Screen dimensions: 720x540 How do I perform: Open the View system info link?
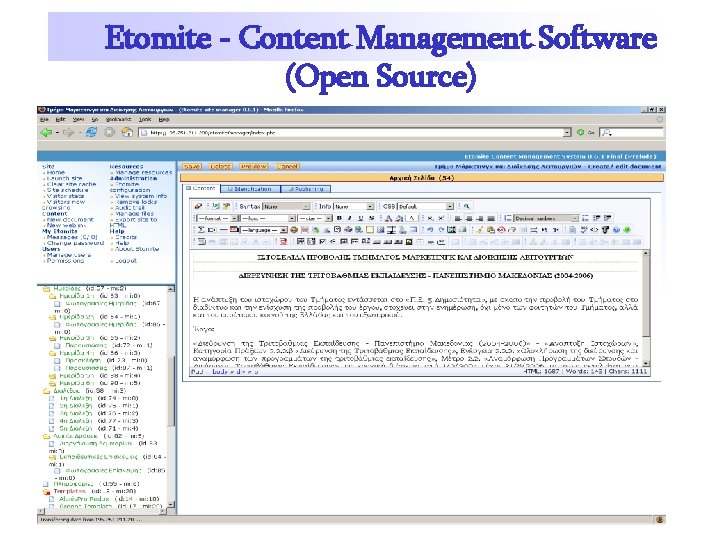pyautogui.click(x=141, y=196)
